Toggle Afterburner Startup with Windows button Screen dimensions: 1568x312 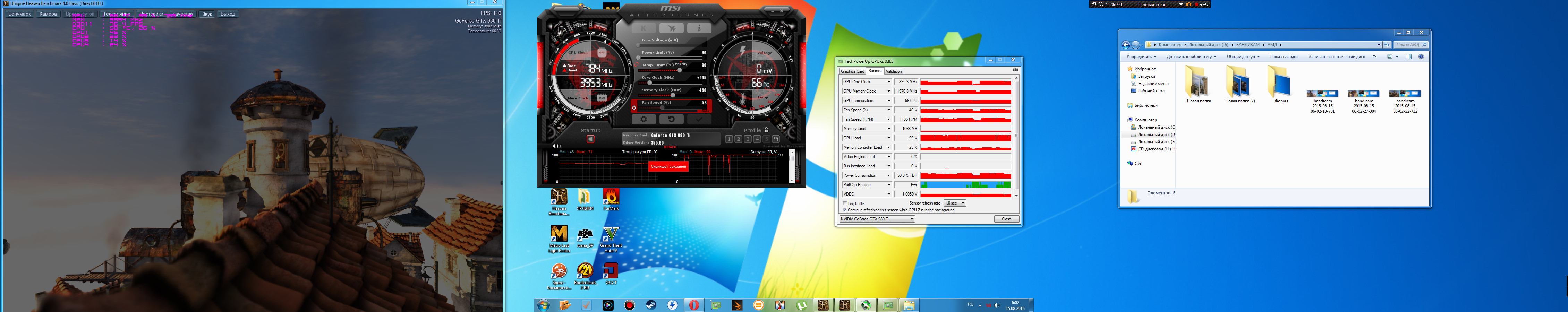pyautogui.click(x=590, y=139)
